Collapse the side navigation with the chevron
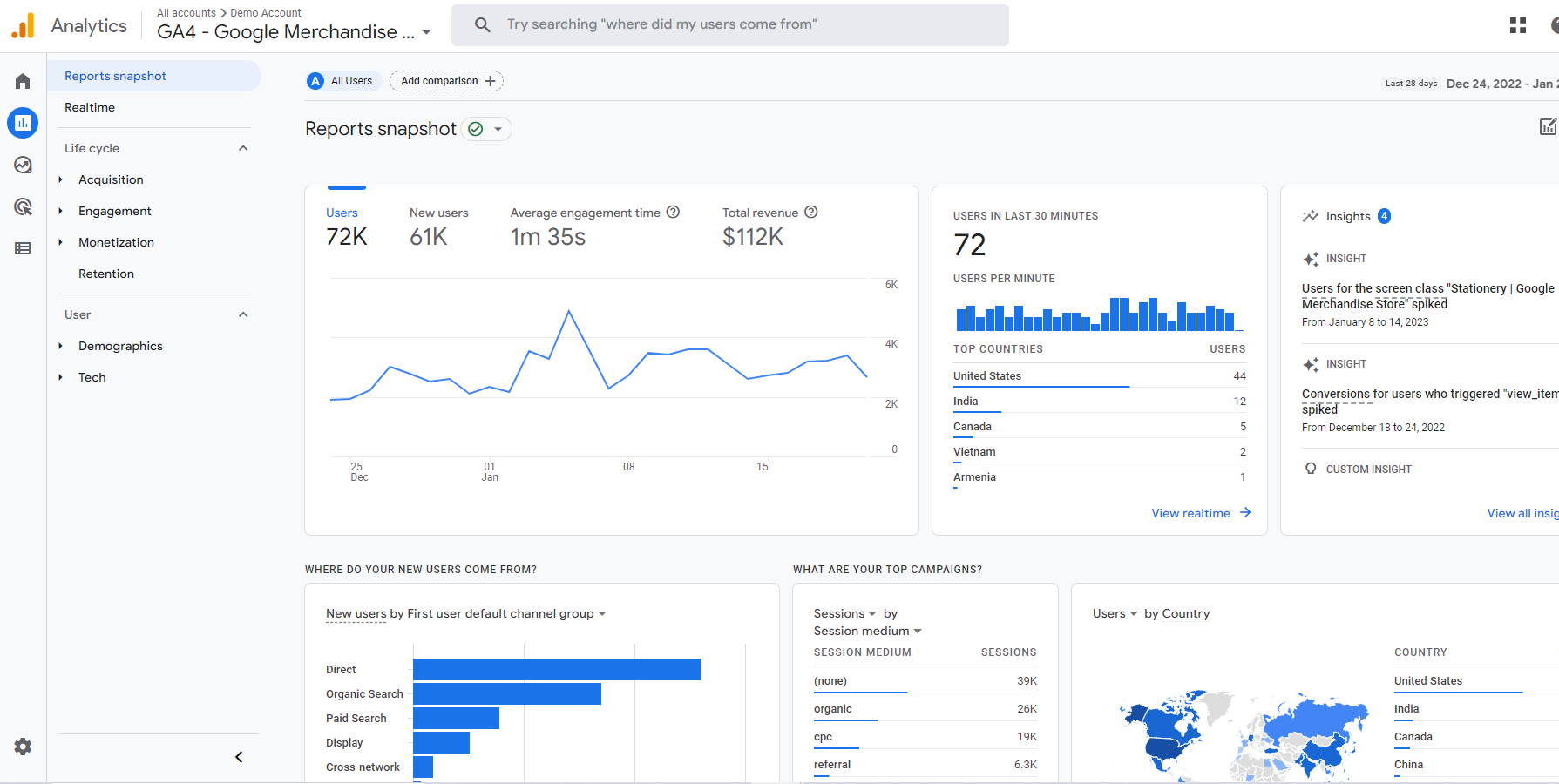1559x784 pixels. tap(239, 757)
